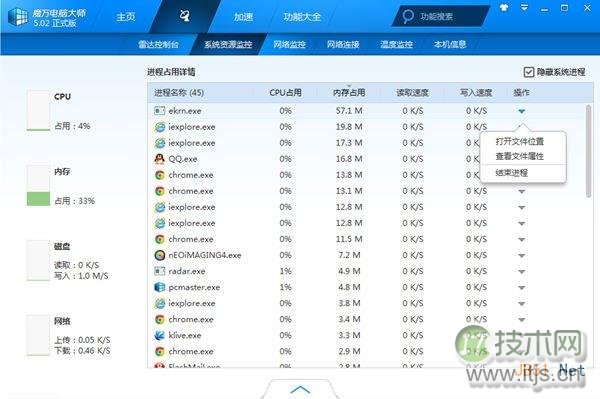The height and width of the screenshot is (399, 600).
Task: Click the ekrn.exe process icon
Action: click(x=160, y=111)
